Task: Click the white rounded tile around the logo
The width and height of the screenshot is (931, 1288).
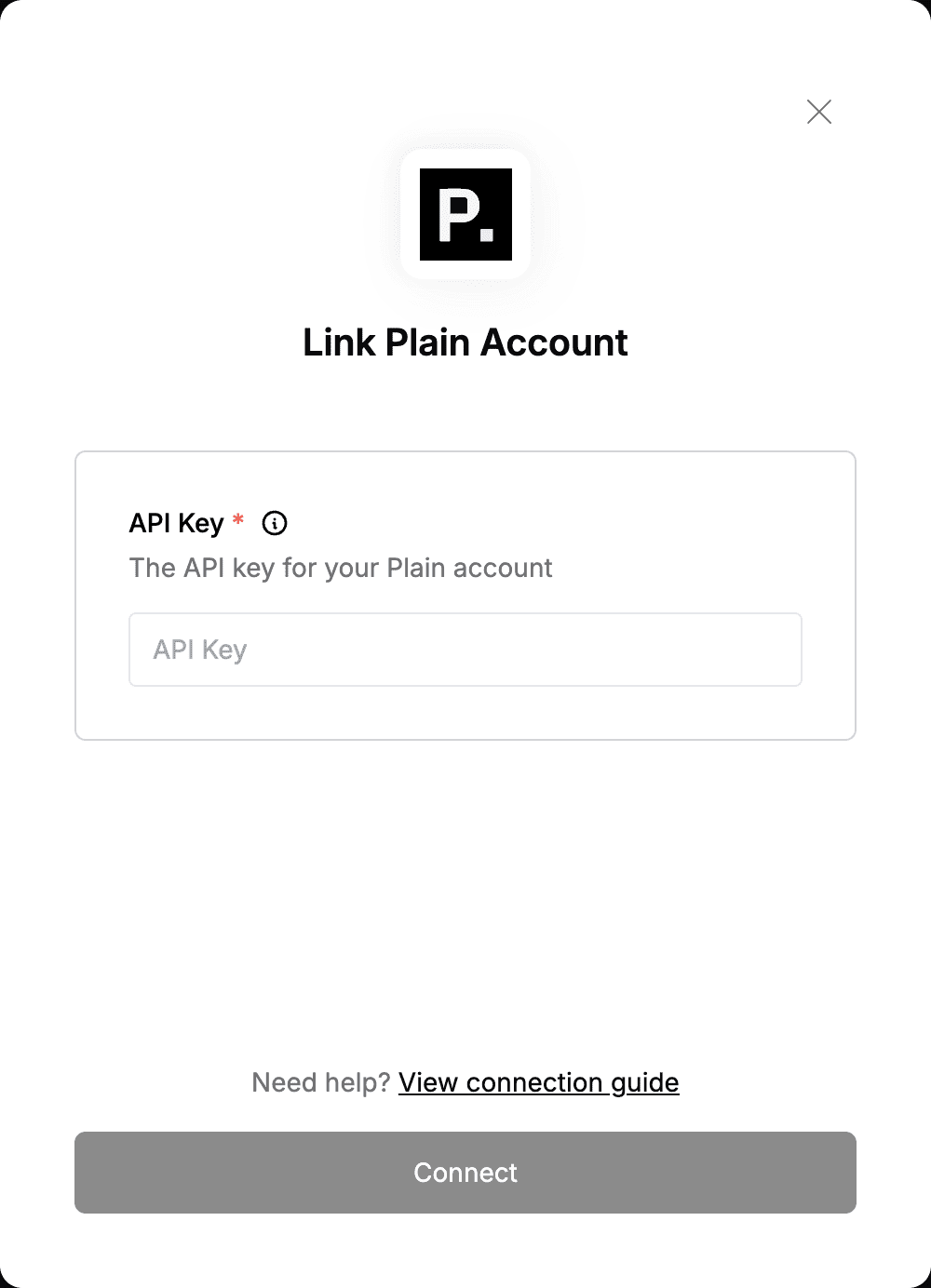Action: pos(465,214)
